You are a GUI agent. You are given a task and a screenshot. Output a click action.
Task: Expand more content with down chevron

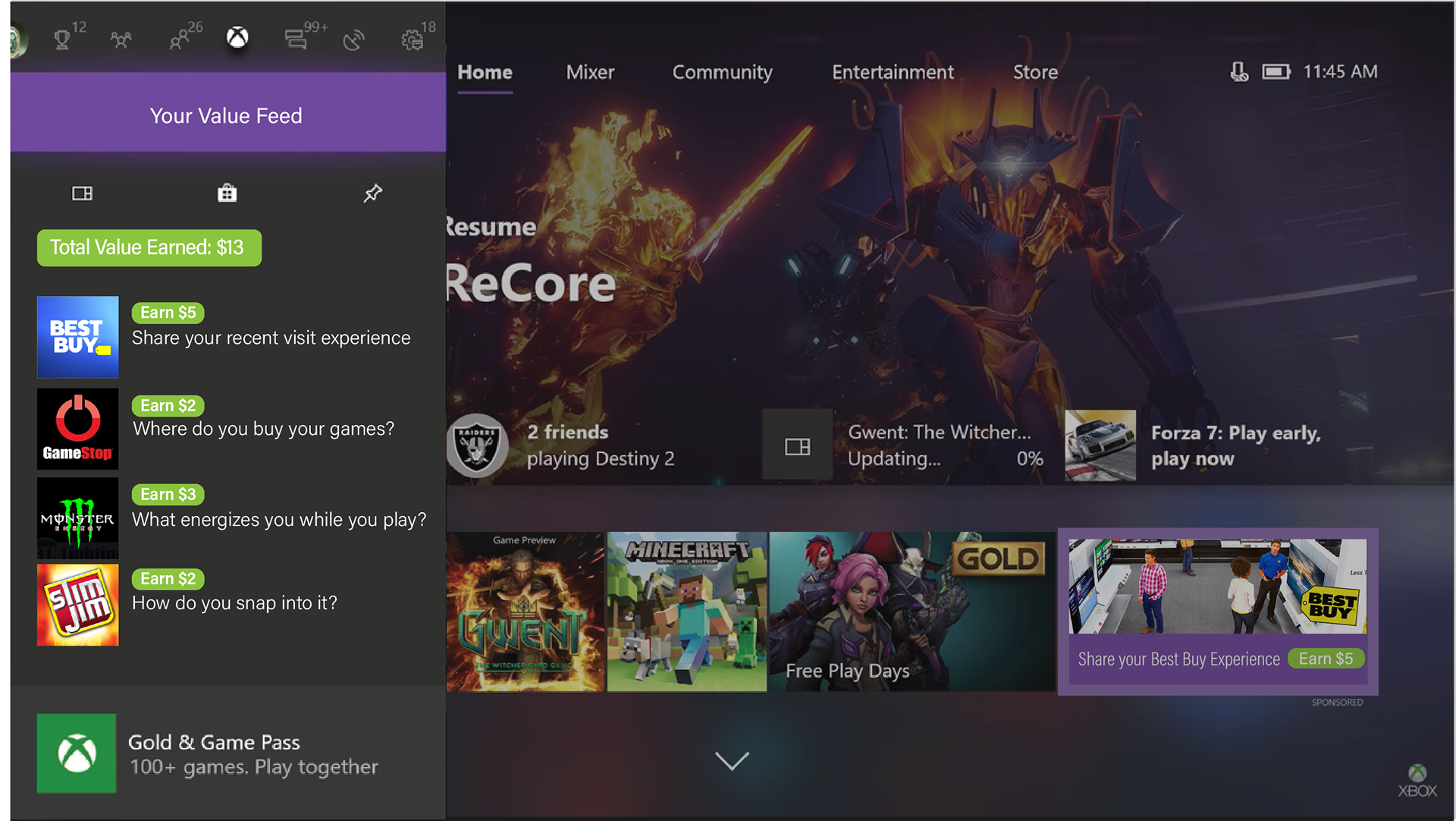(x=732, y=760)
